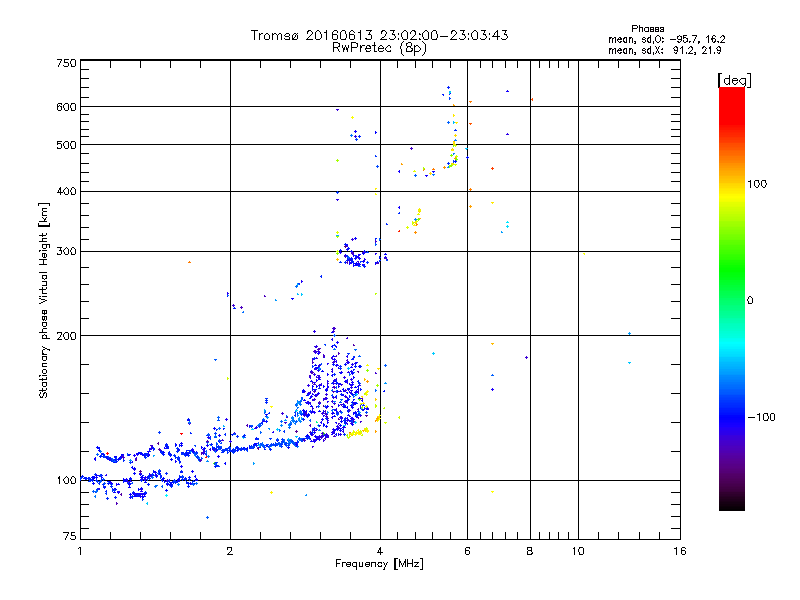Click the y-axis label 'Stationary phase Virtual Height [km]'
Viewport: 800px width, 600px height.
coord(43,301)
